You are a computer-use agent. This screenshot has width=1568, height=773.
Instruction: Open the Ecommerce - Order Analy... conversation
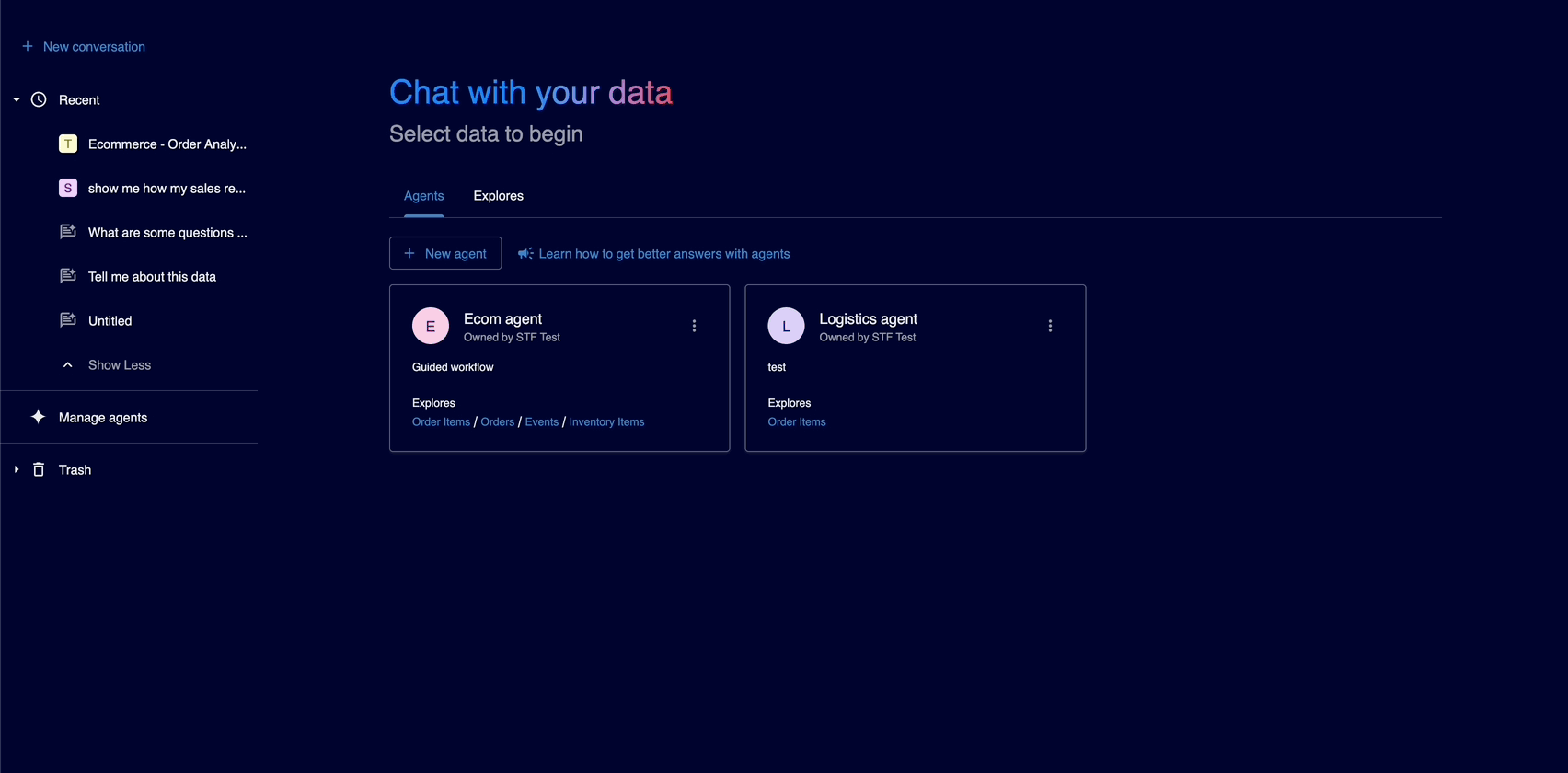[x=167, y=144]
